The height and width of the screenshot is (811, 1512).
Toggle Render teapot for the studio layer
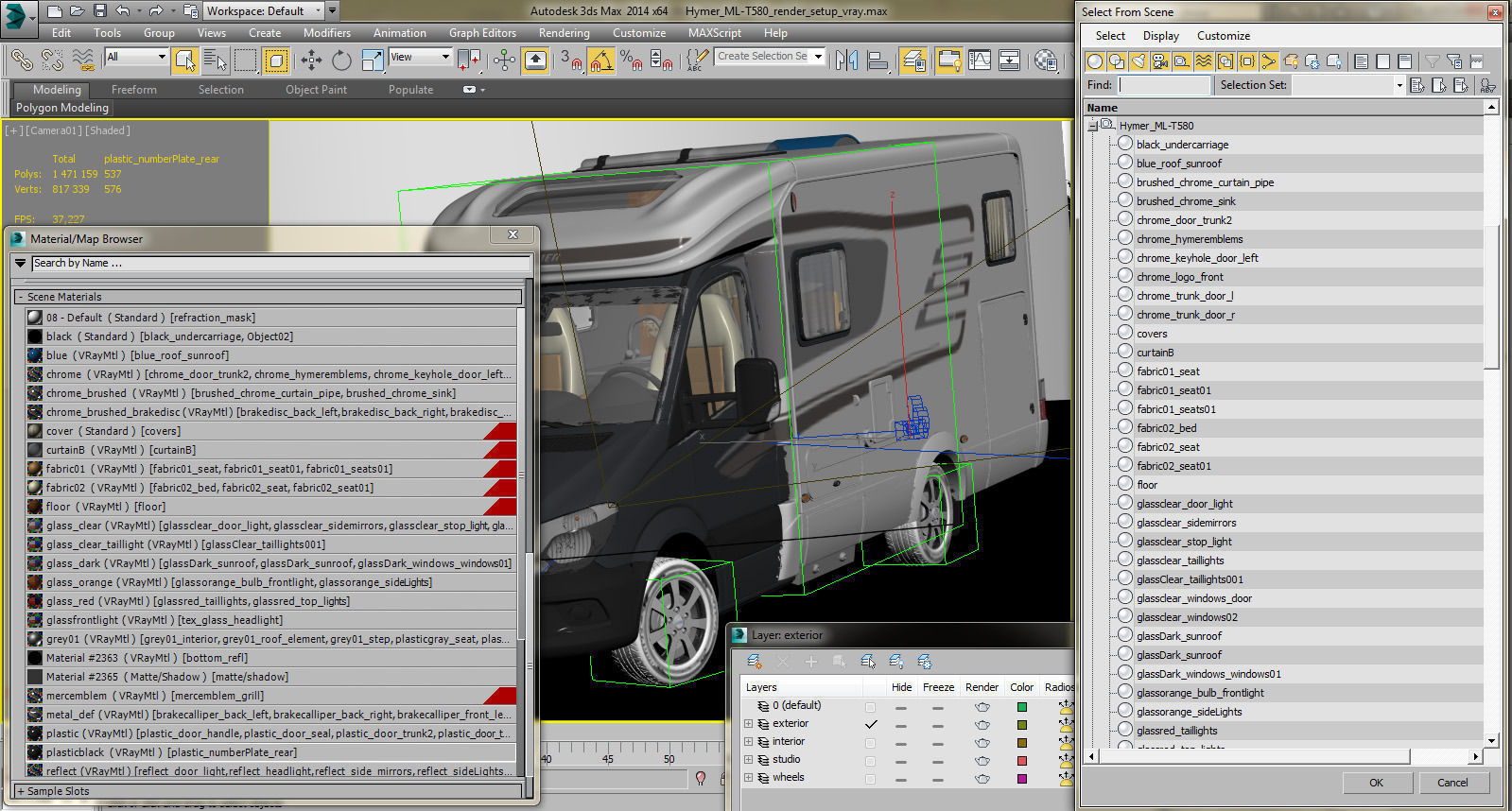(x=982, y=760)
